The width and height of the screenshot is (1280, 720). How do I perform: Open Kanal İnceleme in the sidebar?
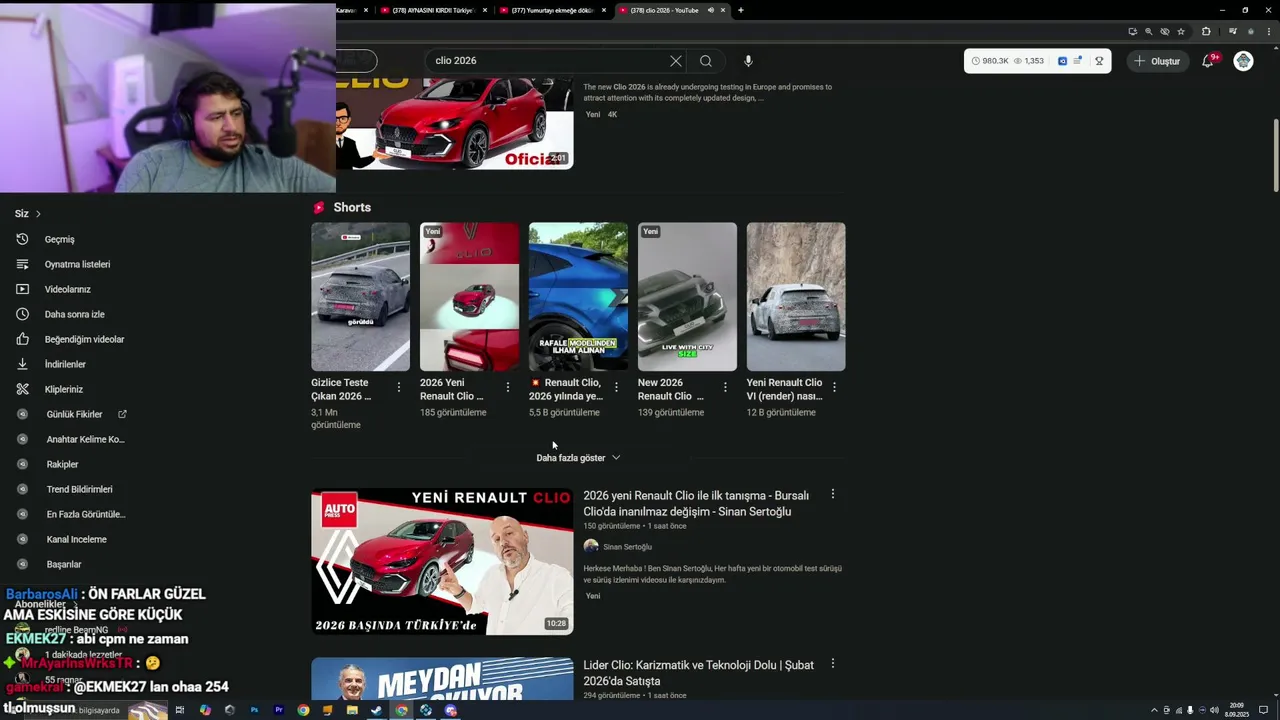click(76, 539)
